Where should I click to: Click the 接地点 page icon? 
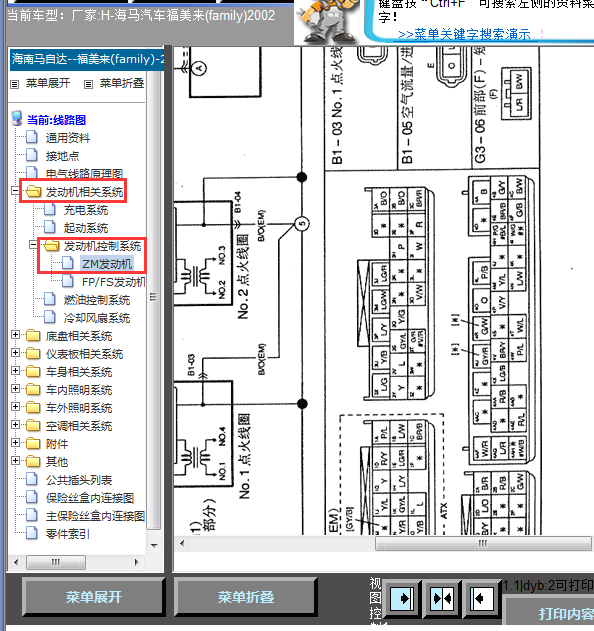[32, 155]
